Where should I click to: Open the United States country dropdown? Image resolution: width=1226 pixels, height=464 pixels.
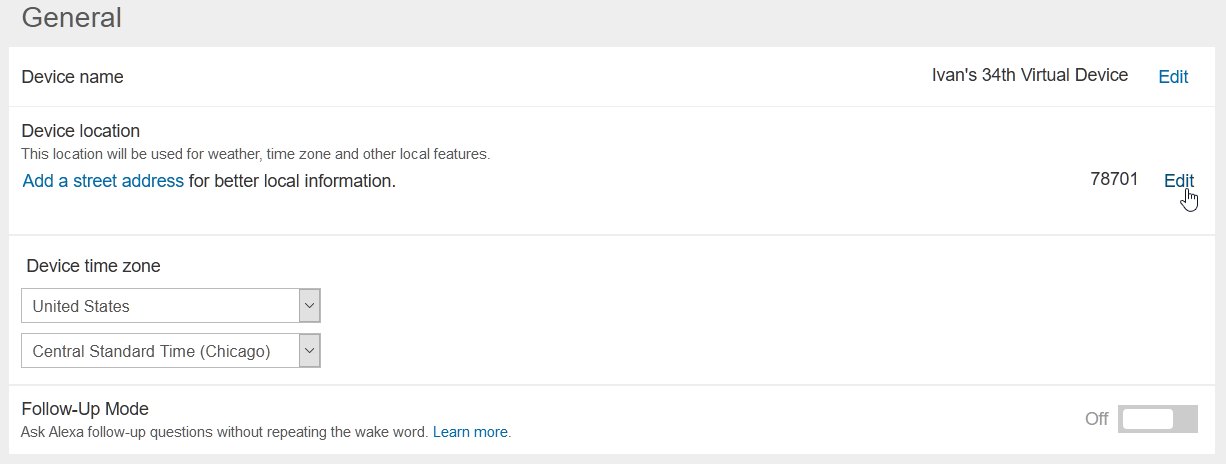(170, 306)
